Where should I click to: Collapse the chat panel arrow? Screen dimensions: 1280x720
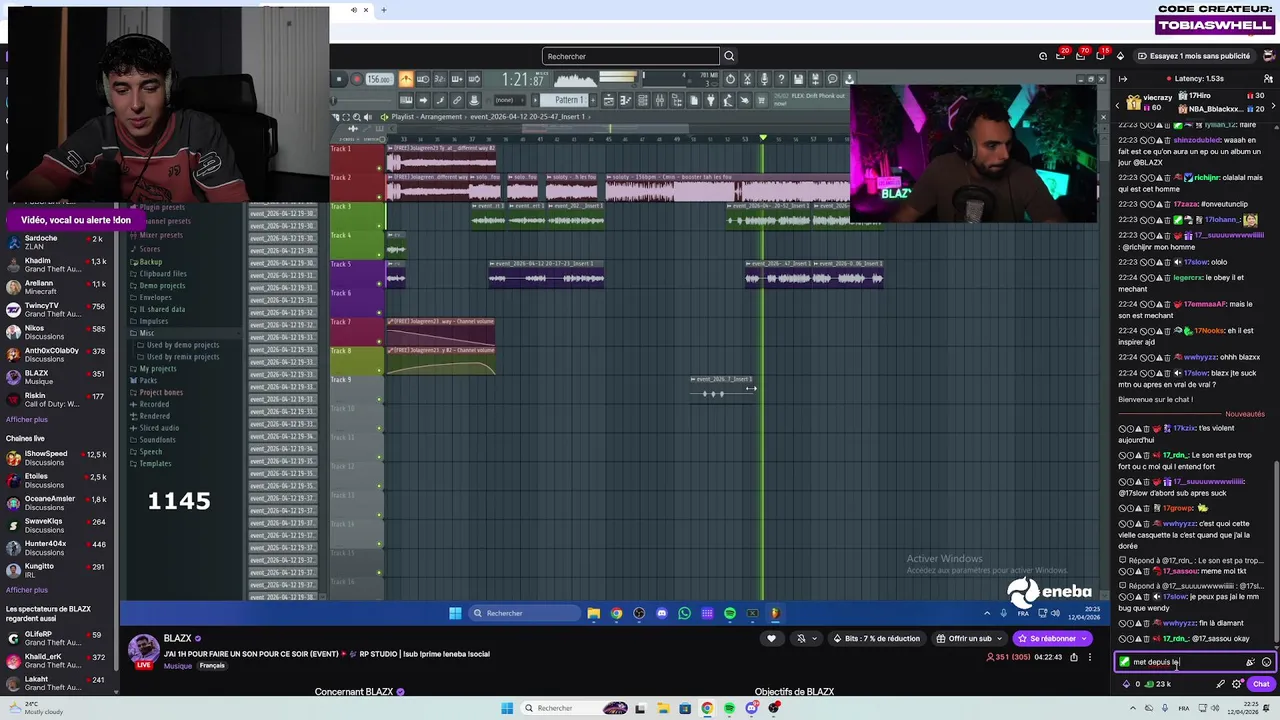(x=1123, y=79)
